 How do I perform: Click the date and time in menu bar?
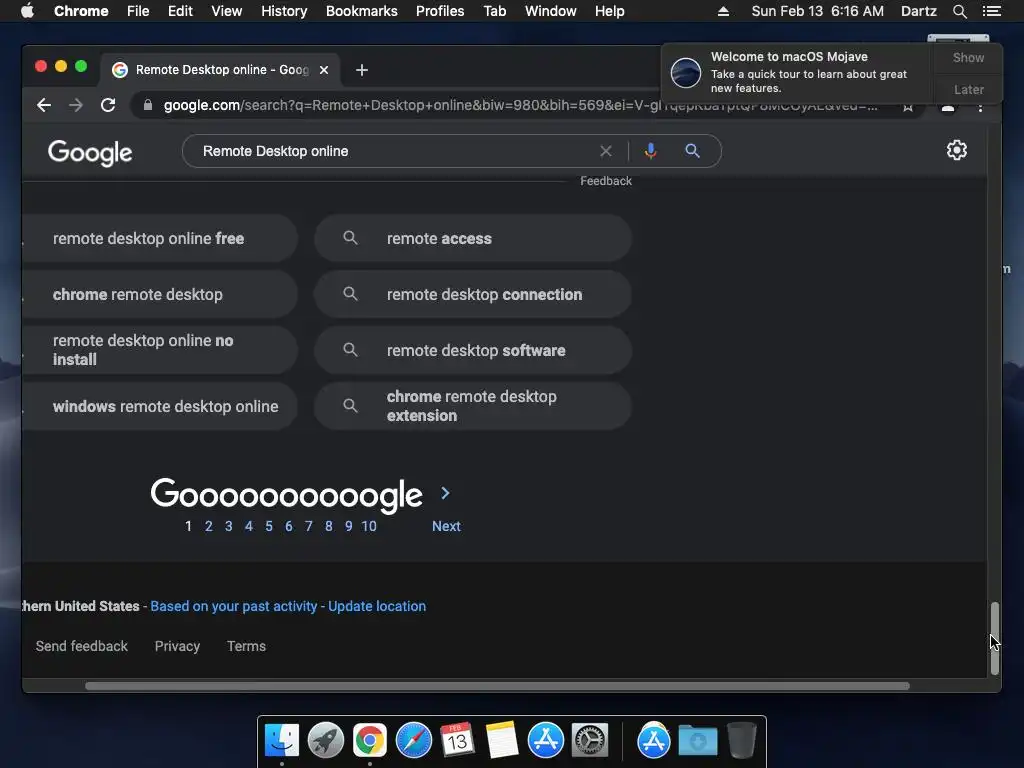tap(817, 11)
